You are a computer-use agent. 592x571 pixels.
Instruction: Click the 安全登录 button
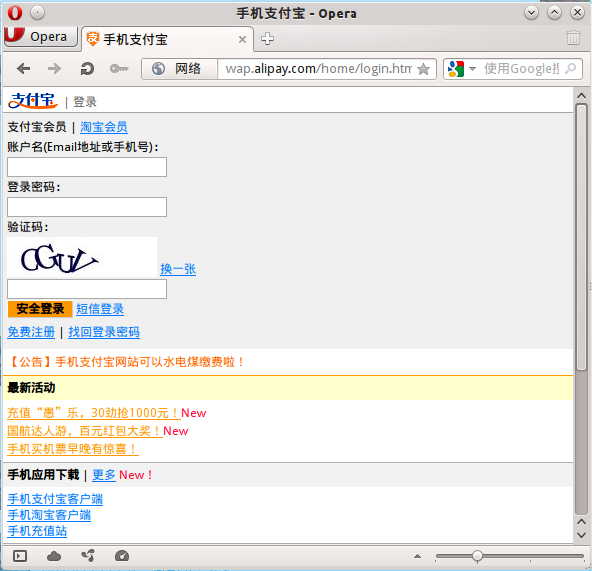[x=40, y=309]
